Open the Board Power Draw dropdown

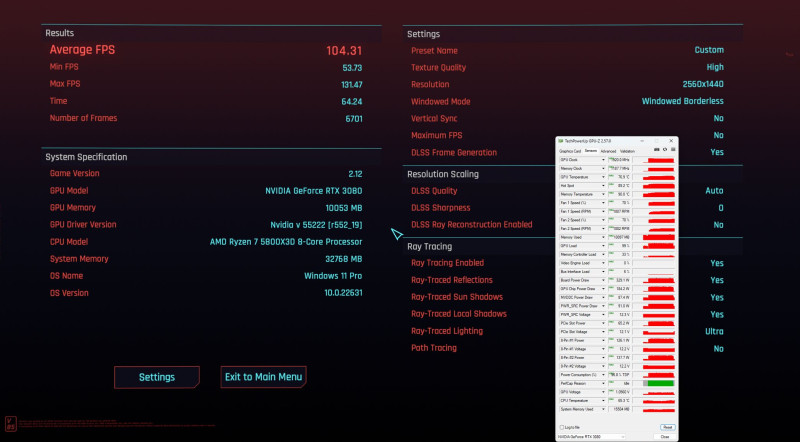[x=603, y=280]
